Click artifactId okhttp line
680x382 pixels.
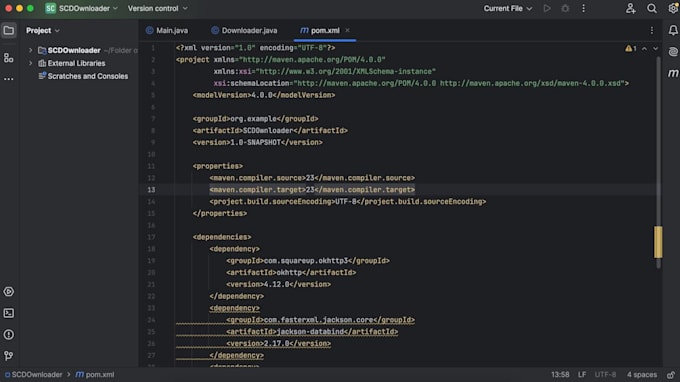pyautogui.click(x=291, y=272)
